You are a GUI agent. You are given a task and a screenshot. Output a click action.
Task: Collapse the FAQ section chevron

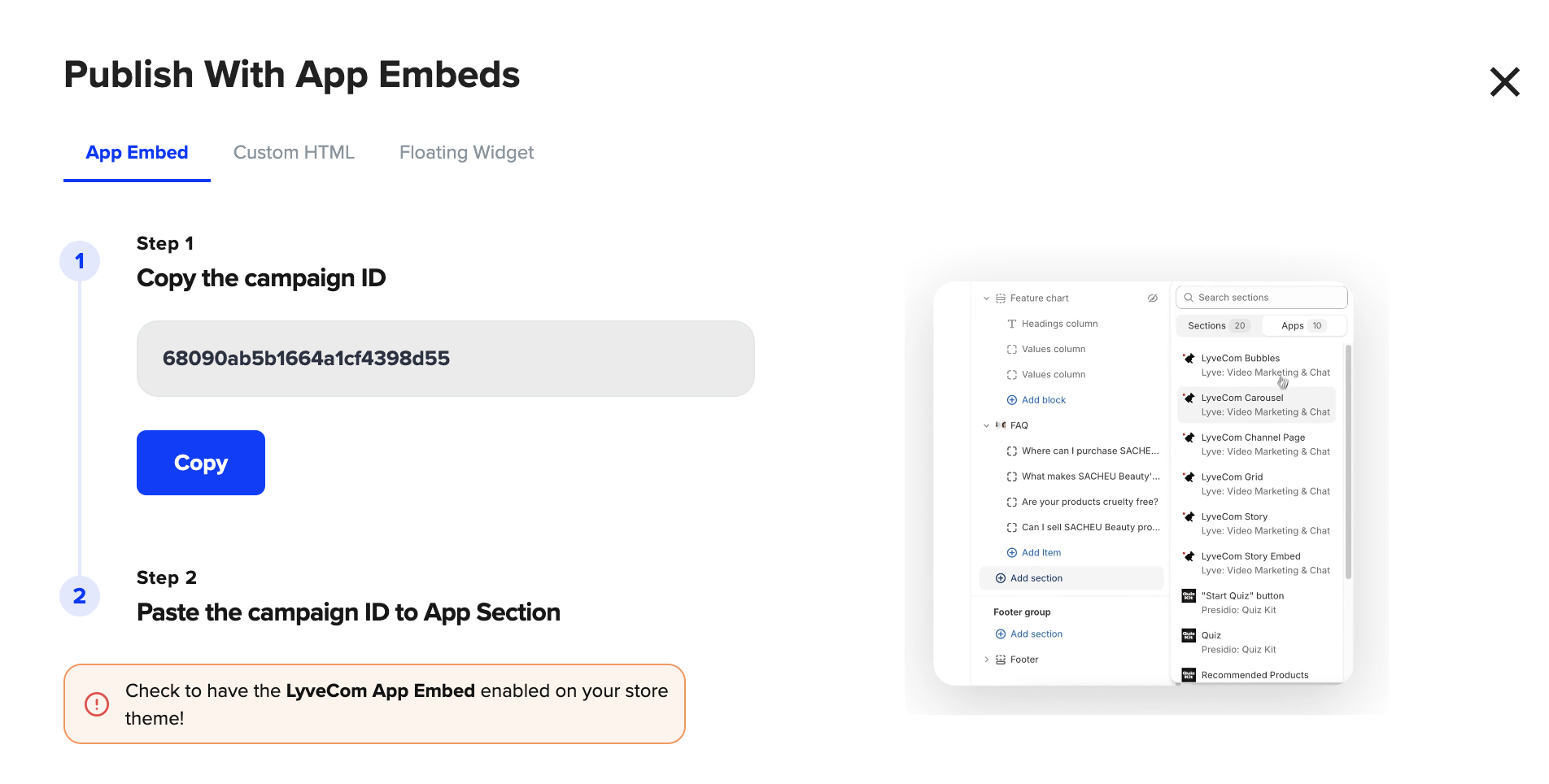pos(987,425)
